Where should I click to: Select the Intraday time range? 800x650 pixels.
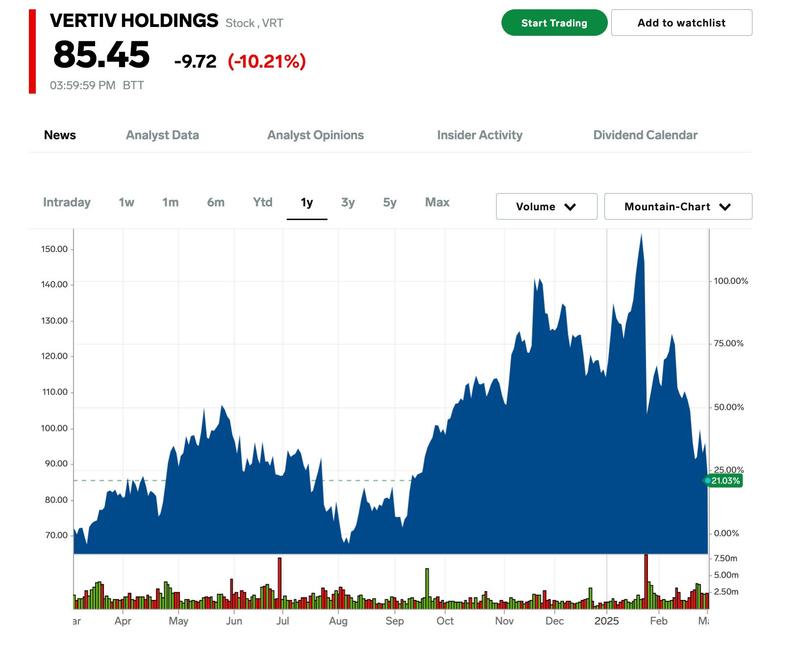click(x=67, y=202)
